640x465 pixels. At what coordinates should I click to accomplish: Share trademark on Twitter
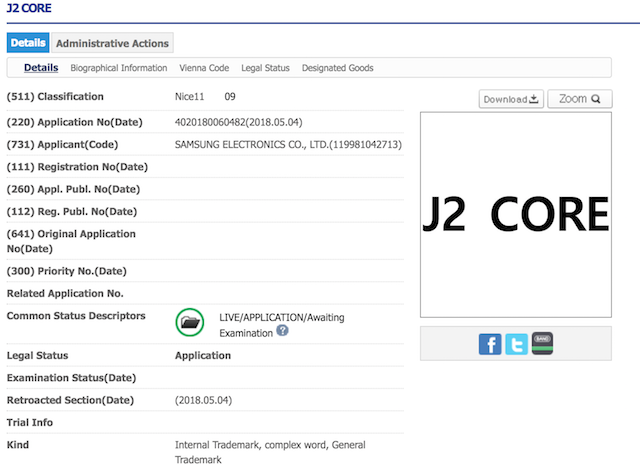click(x=516, y=345)
